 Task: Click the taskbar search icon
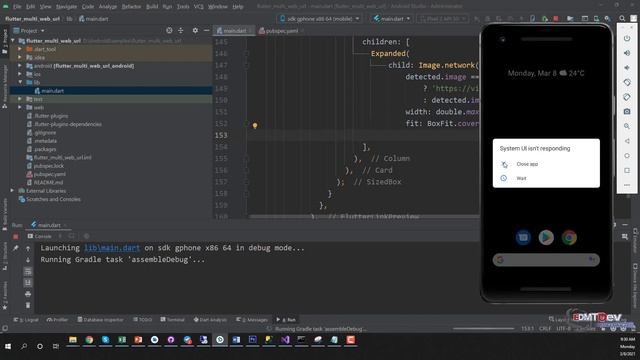24,346
